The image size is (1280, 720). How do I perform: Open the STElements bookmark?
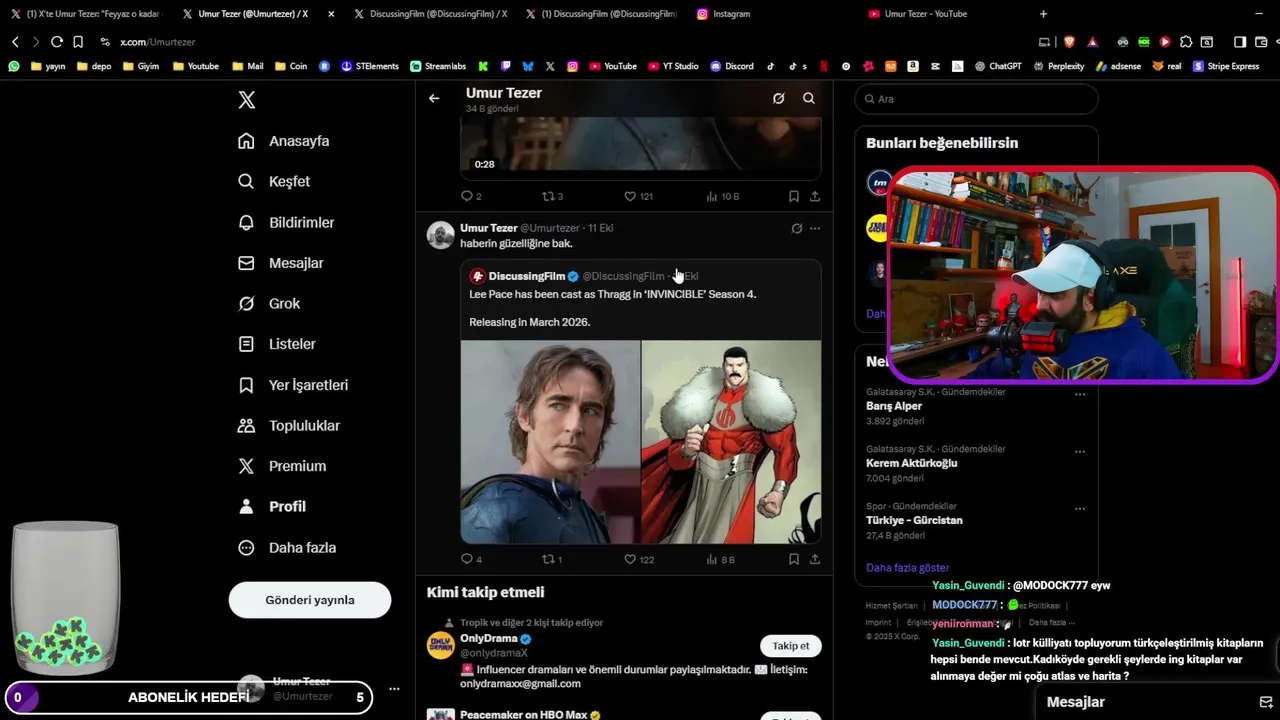(370, 66)
